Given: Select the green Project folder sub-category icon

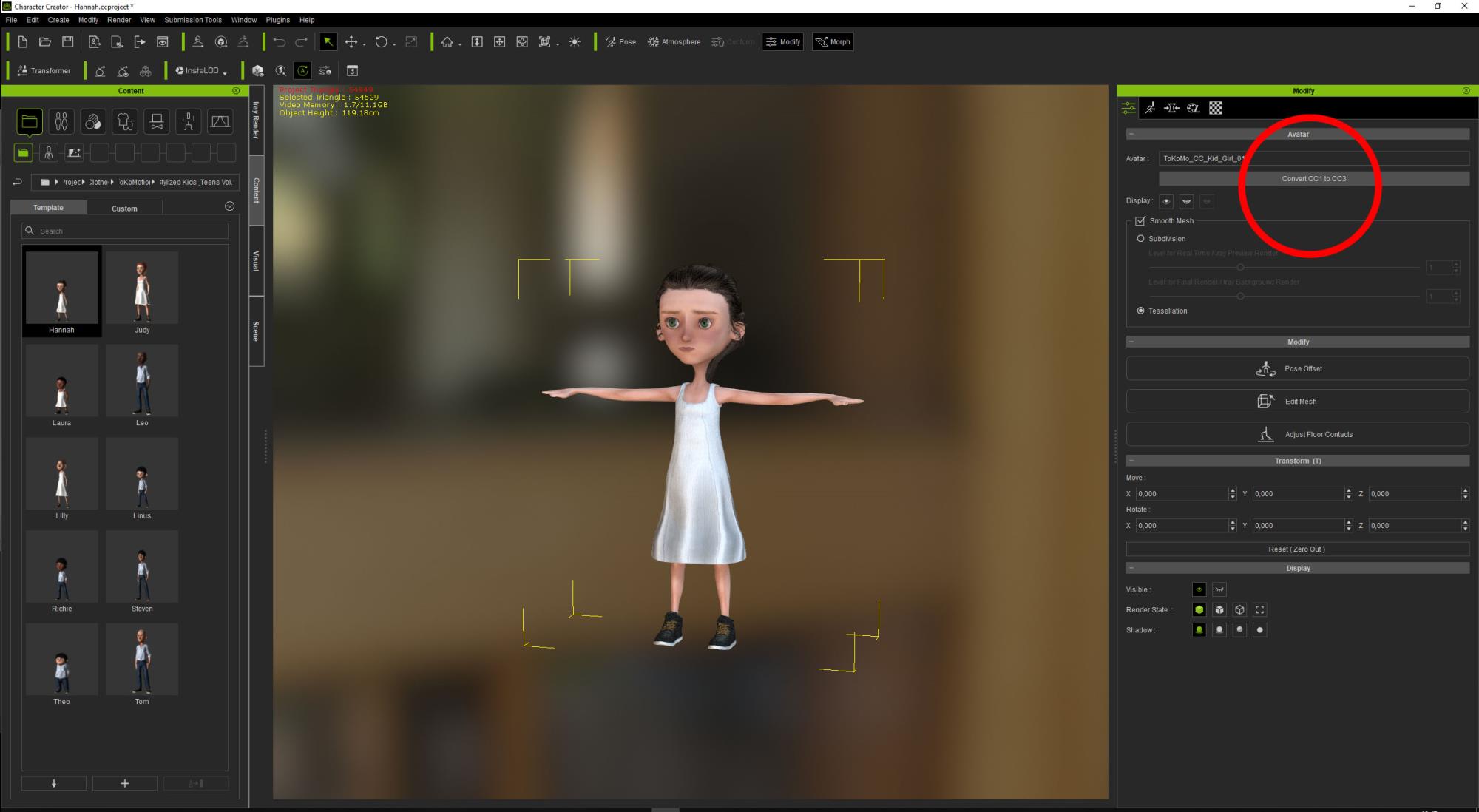Looking at the screenshot, I should pos(23,152).
